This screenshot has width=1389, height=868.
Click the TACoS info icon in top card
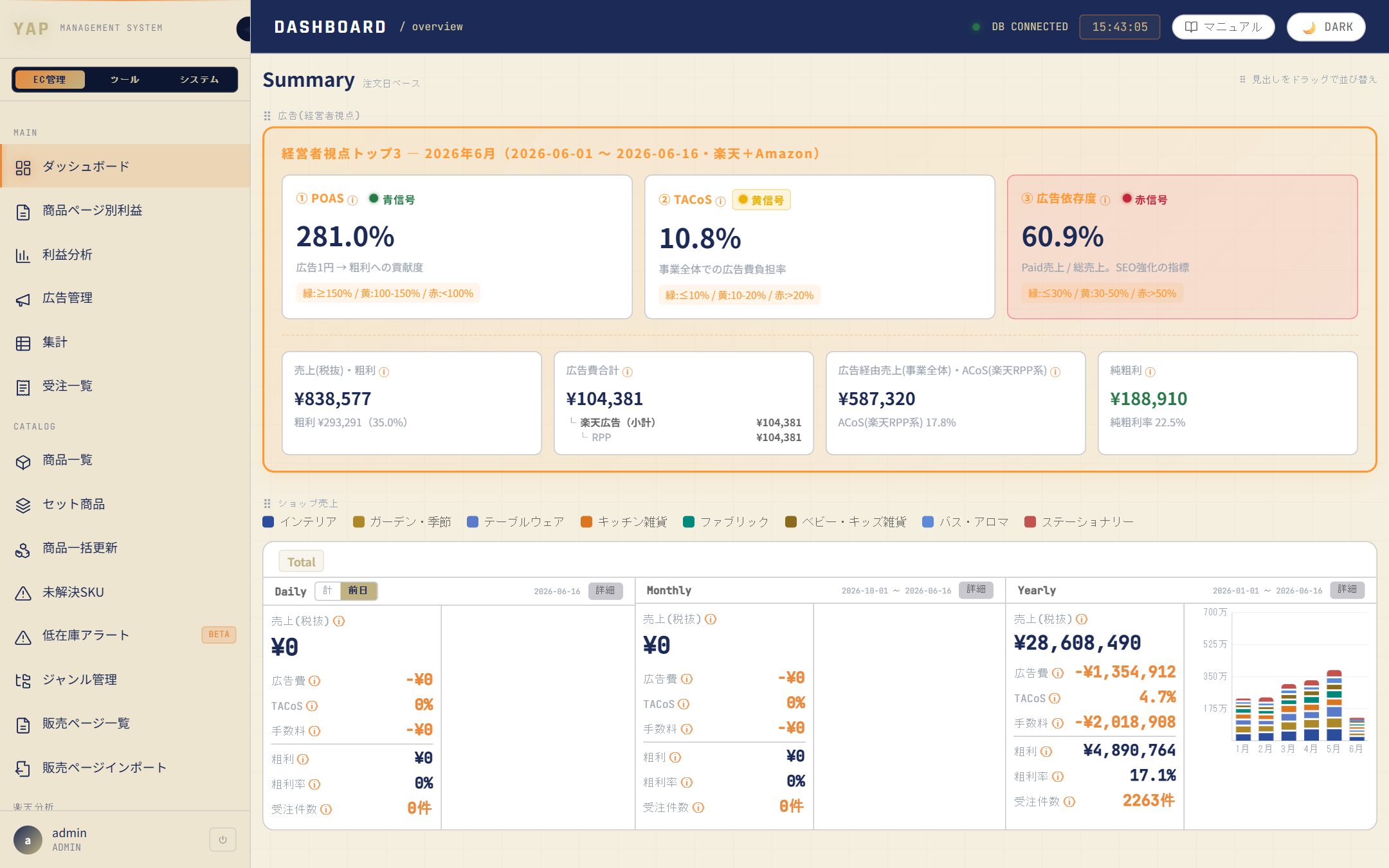[720, 201]
